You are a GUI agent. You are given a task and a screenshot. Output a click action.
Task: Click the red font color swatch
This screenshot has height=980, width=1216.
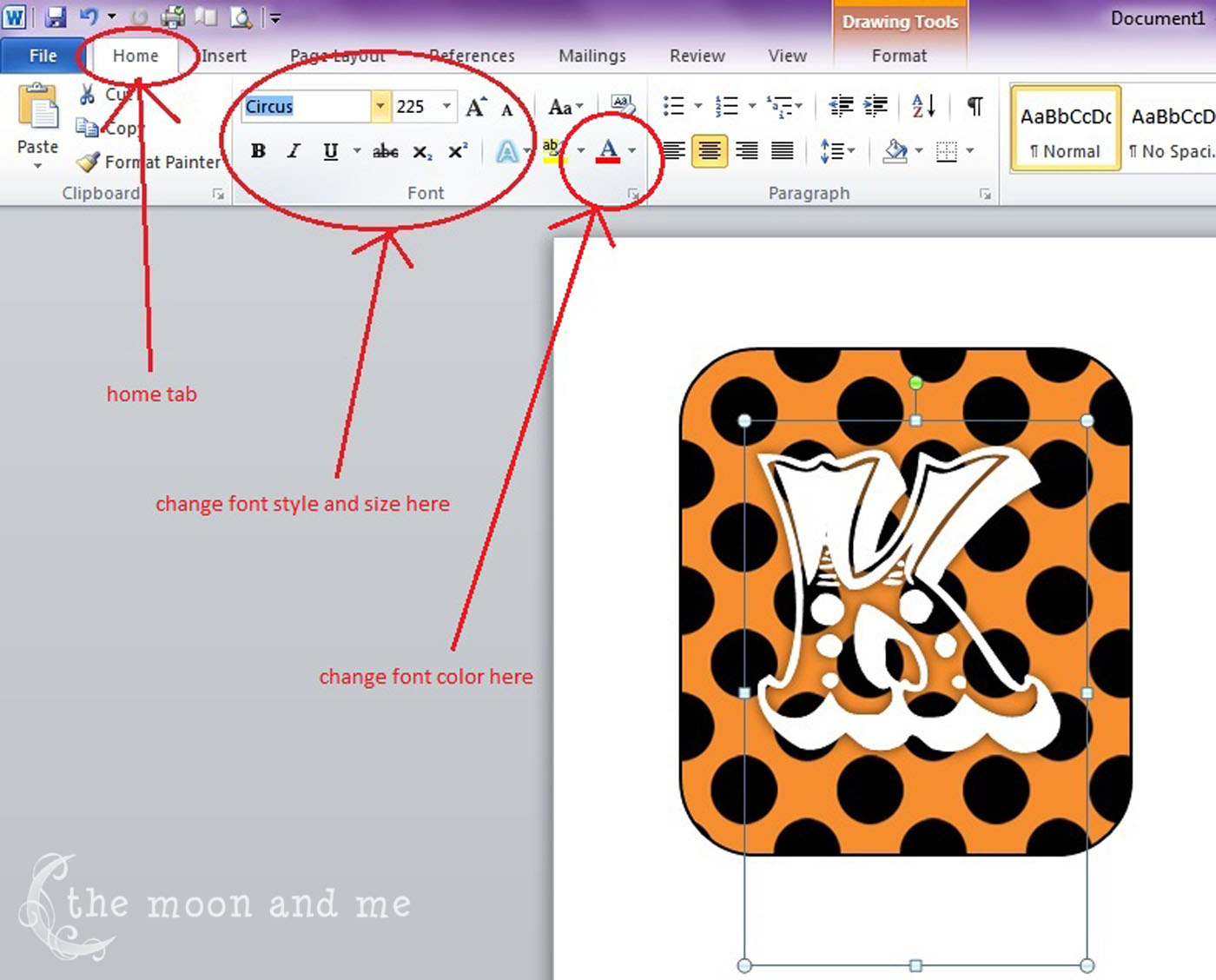pyautogui.click(x=609, y=161)
